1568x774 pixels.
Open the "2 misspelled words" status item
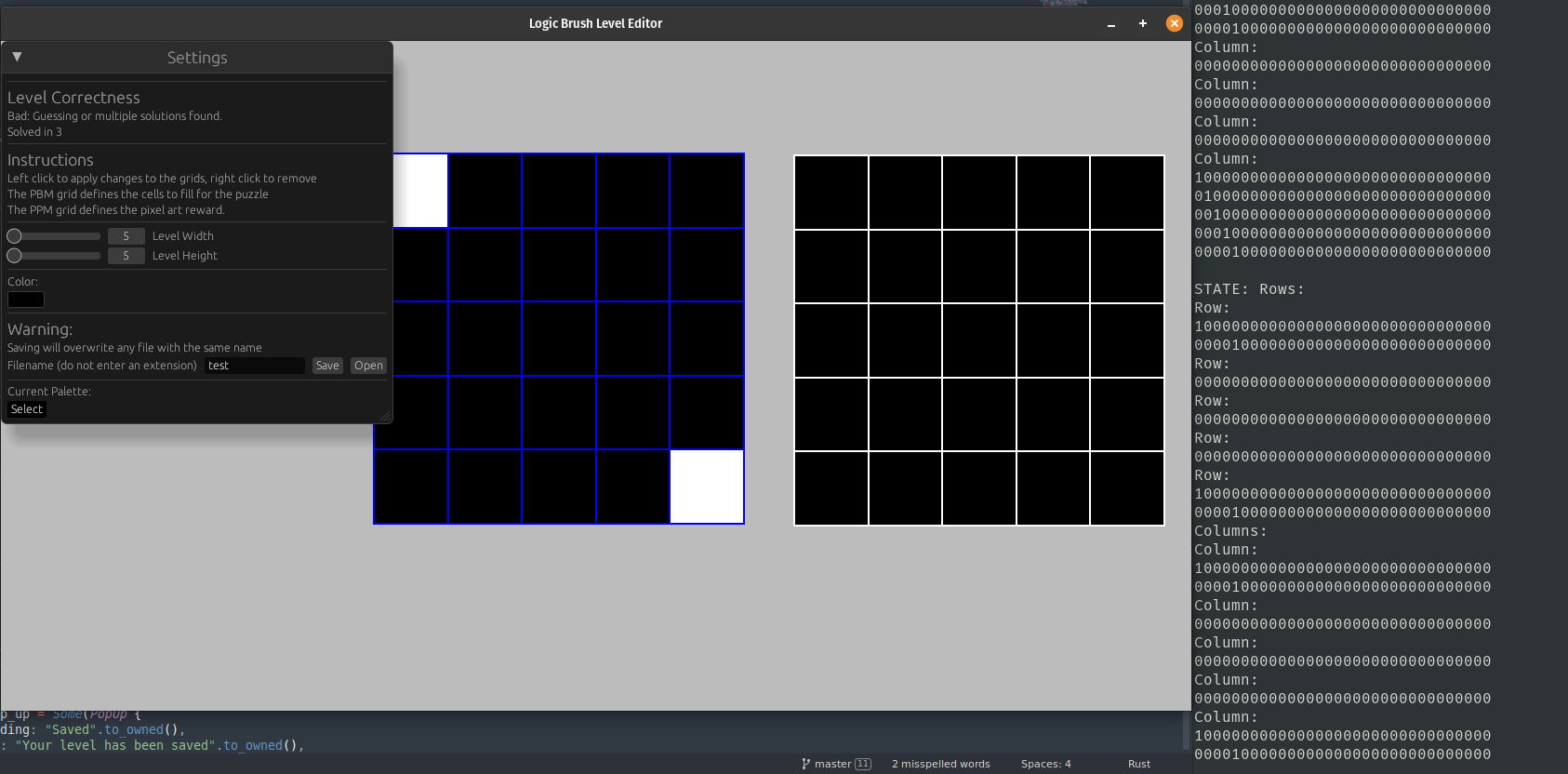click(x=940, y=764)
